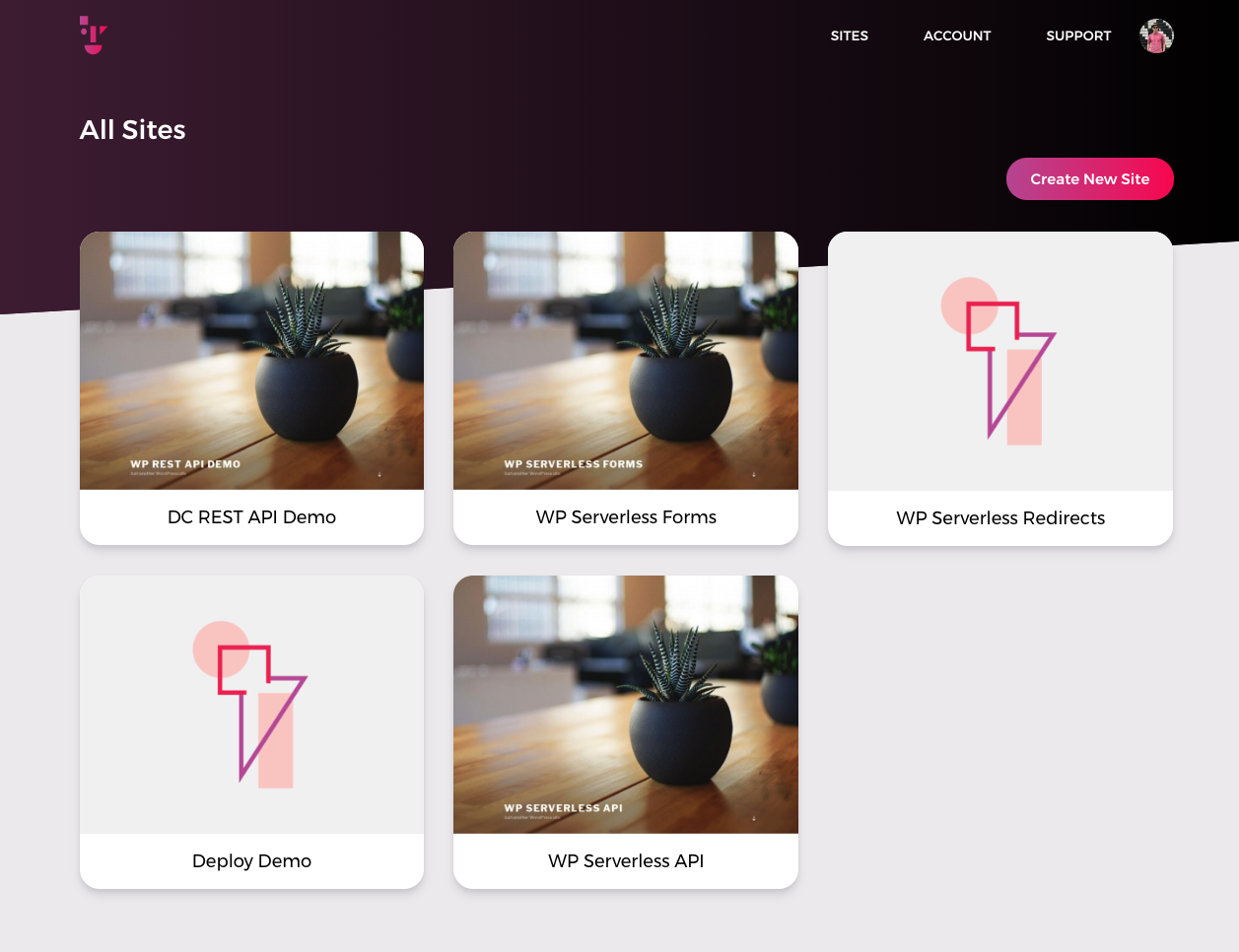1239x952 pixels.
Task: Open the Support menu link
Action: [1078, 35]
